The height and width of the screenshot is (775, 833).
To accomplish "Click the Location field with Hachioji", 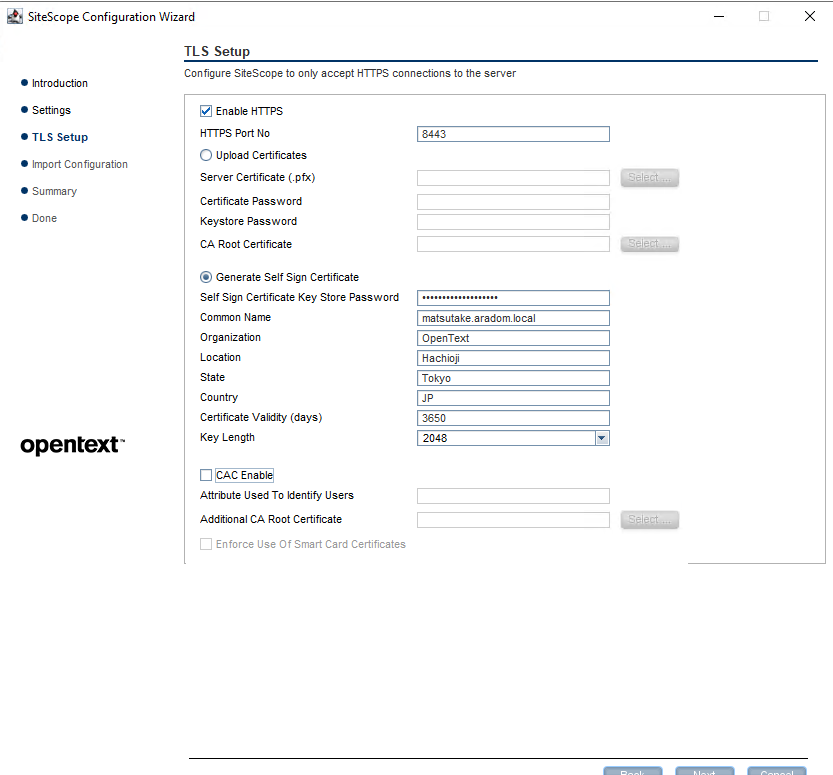I will click(513, 359).
